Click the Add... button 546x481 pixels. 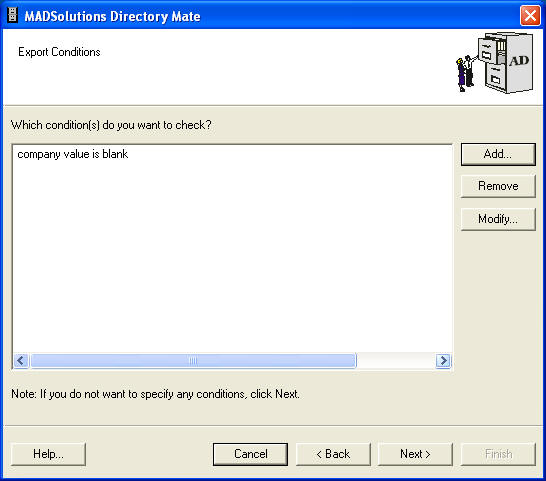pos(498,154)
